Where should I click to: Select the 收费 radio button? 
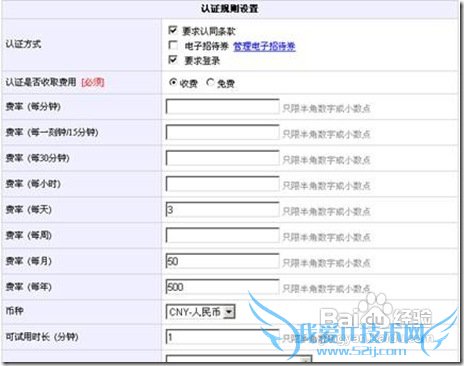(173, 82)
